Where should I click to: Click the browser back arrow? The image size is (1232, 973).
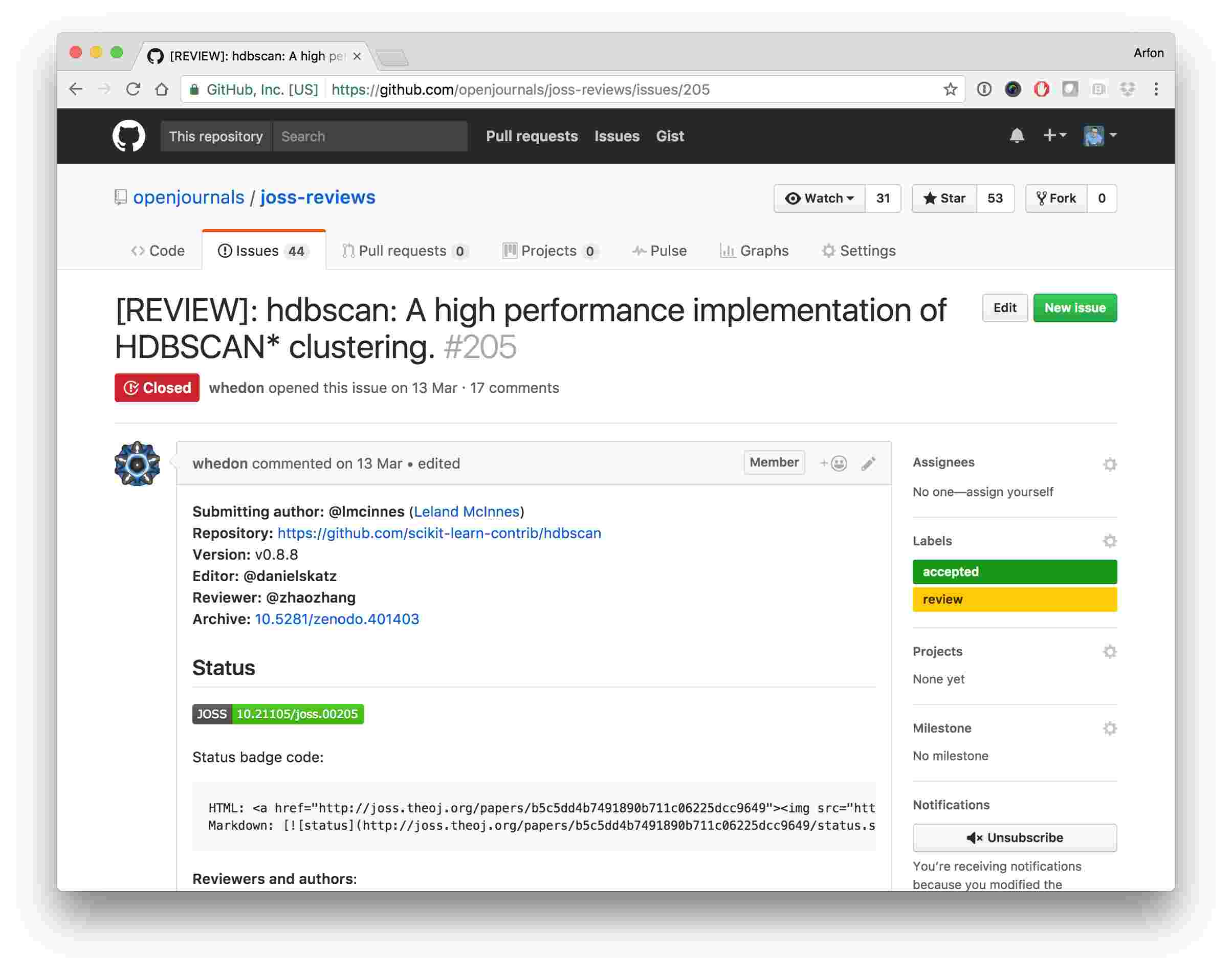point(76,90)
